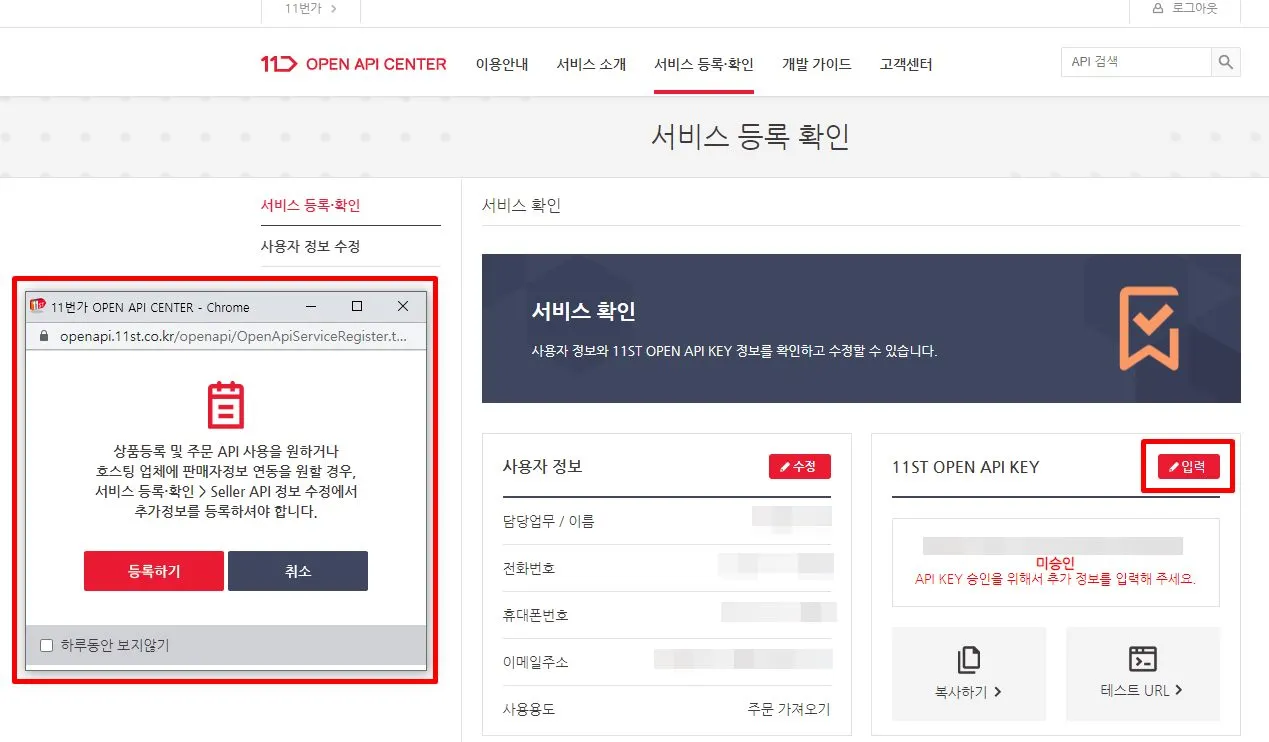Maximize the popup Chrome window
This screenshot has width=1269, height=742.
click(357, 306)
